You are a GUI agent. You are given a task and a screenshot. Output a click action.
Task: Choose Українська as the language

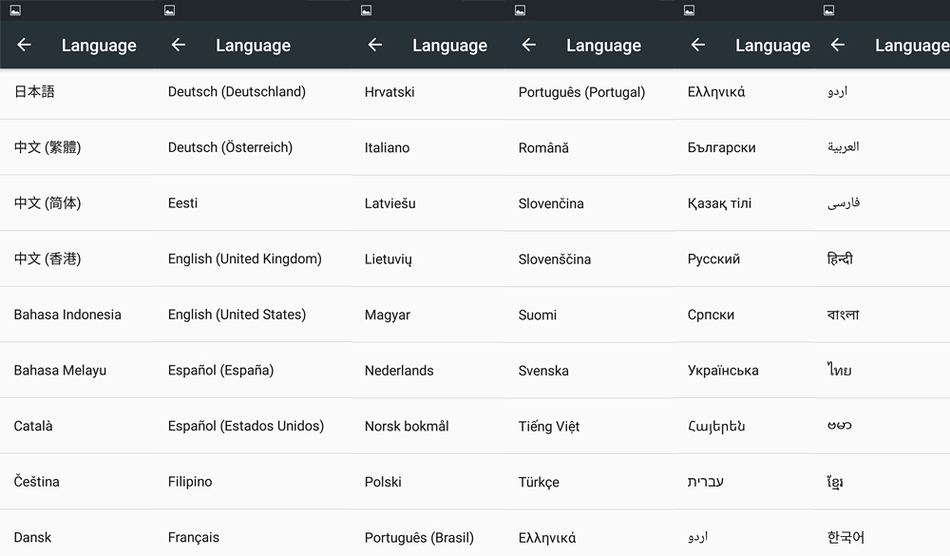[723, 371]
